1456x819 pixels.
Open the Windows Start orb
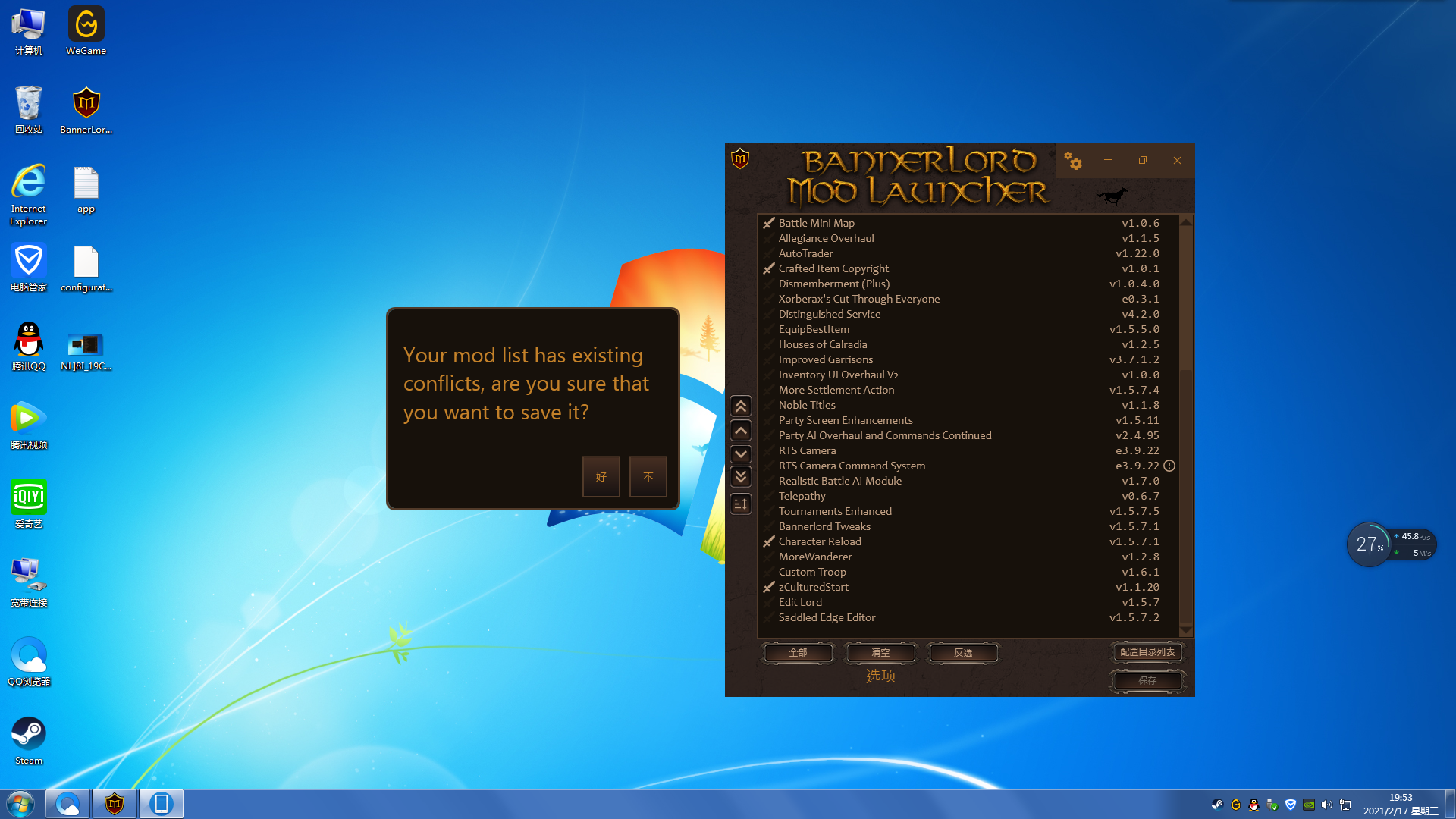click(20, 804)
